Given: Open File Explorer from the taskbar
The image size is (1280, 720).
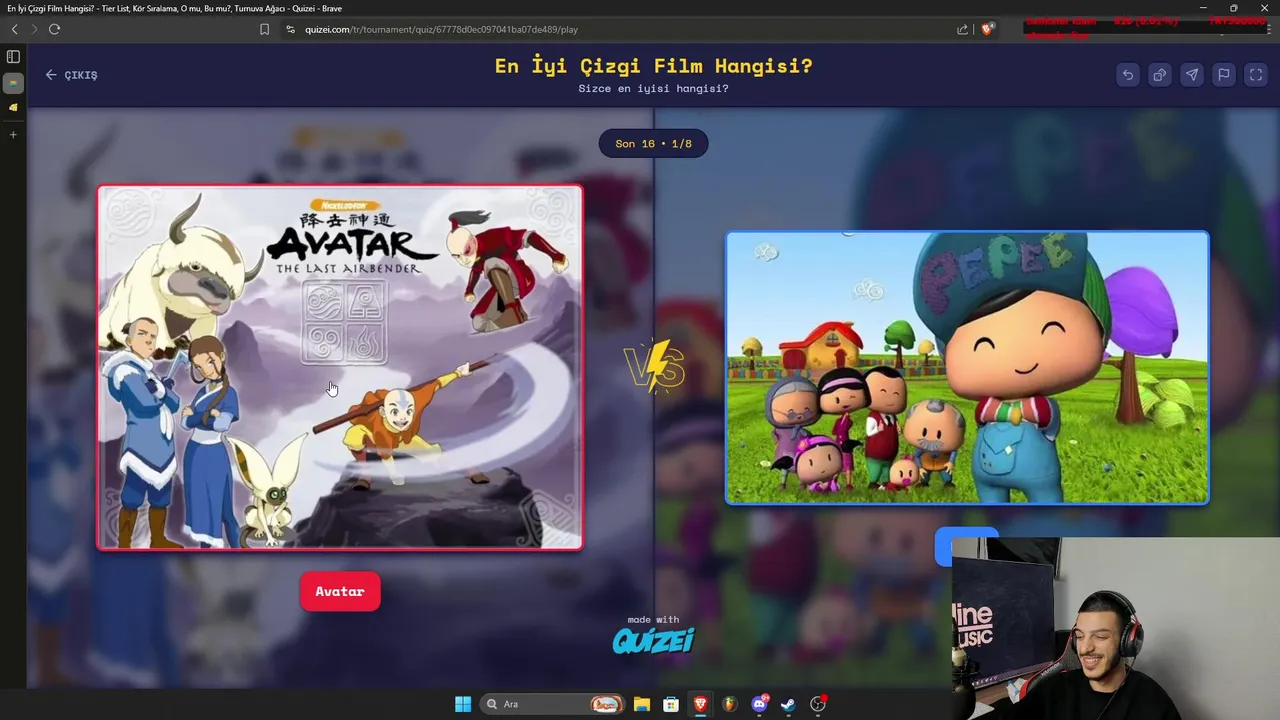Looking at the screenshot, I should (x=642, y=704).
